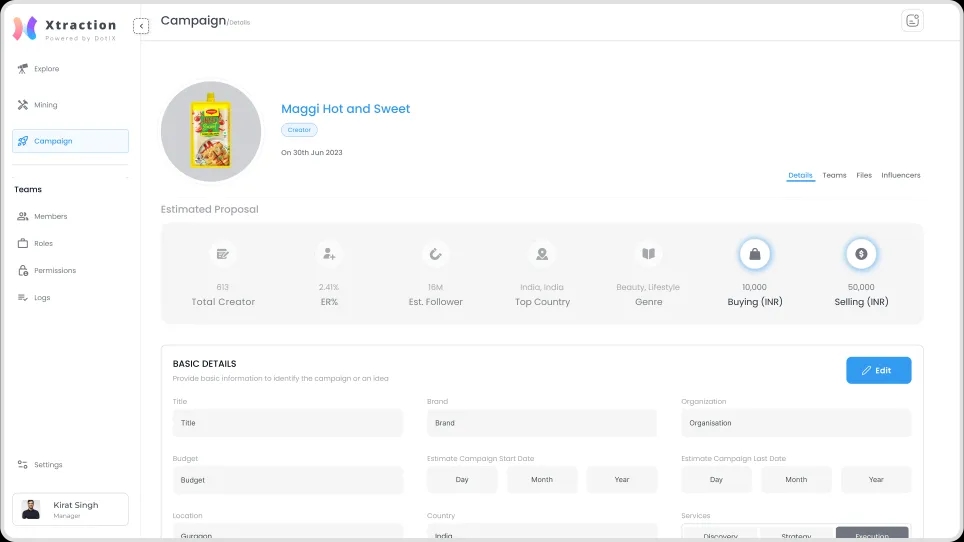Click the Campaign rocket icon
This screenshot has height=542, width=964.
pos(23,141)
